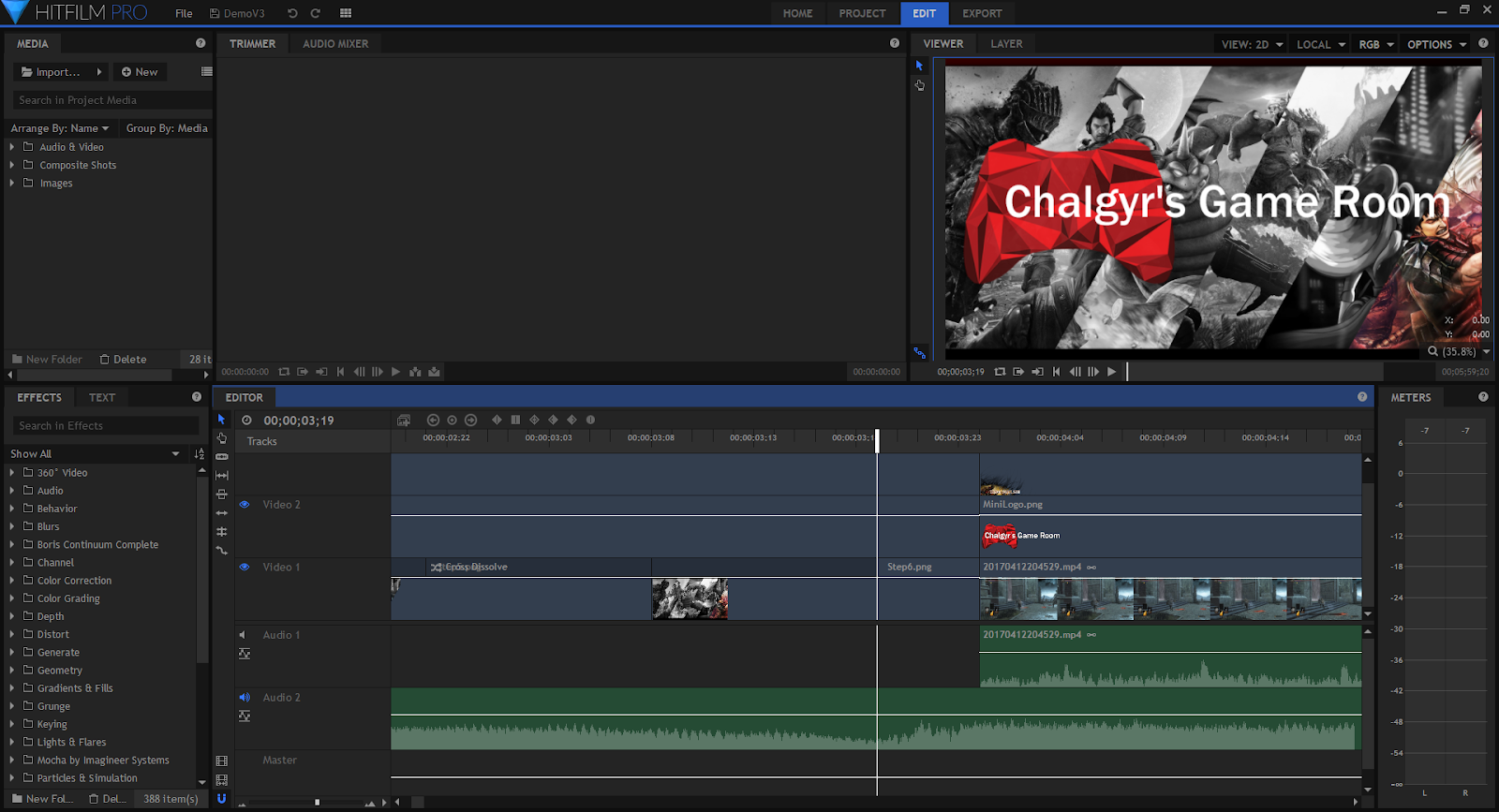Click New Folder in the Media panel

coord(47,360)
